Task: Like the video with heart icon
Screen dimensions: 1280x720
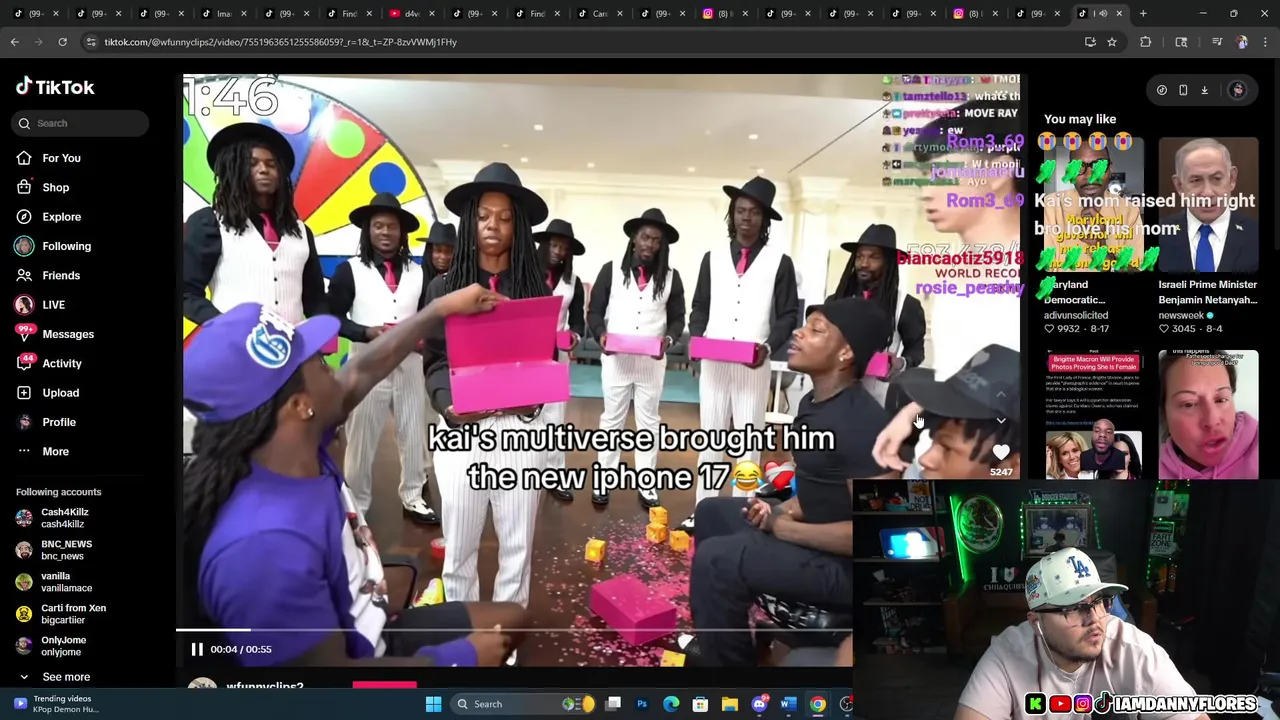Action: click(x=1001, y=454)
